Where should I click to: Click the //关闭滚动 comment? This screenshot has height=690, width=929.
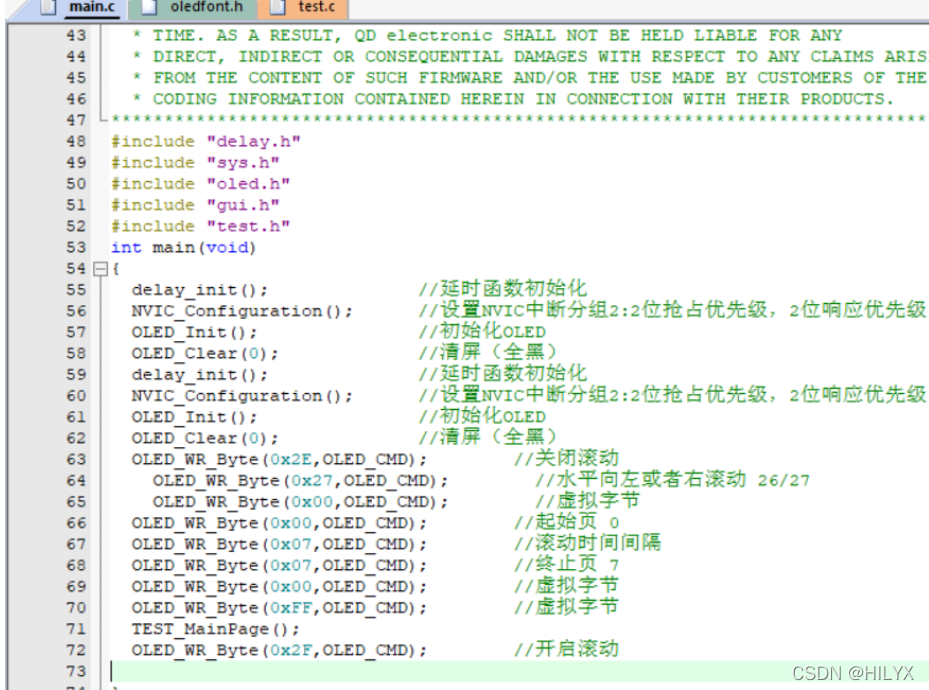click(x=566, y=458)
